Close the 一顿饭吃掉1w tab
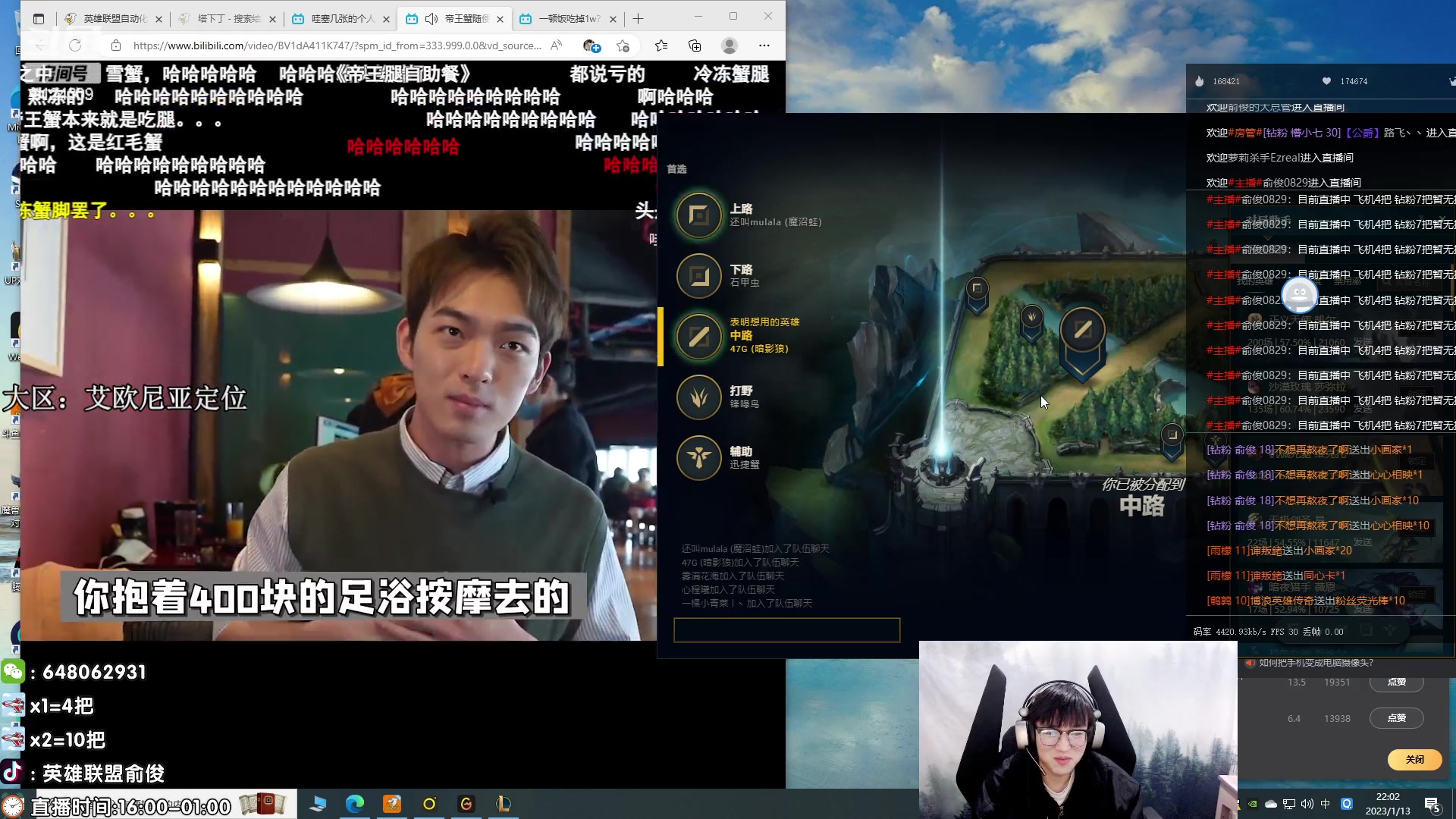The width and height of the screenshot is (1456, 819). coord(613,19)
